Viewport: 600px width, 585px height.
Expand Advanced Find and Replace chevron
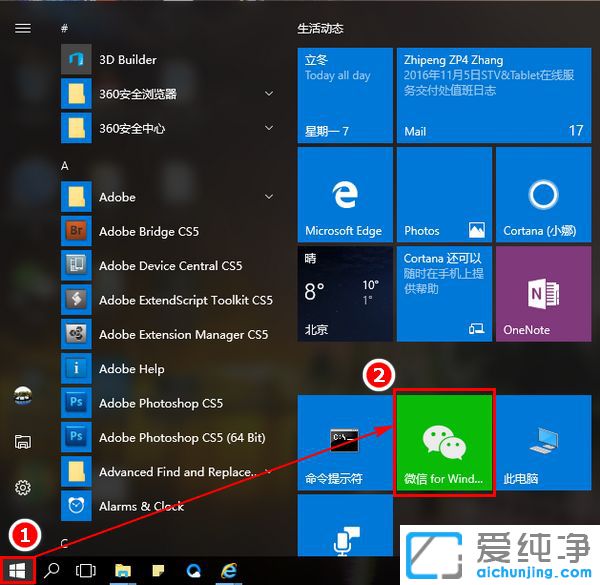[269, 471]
